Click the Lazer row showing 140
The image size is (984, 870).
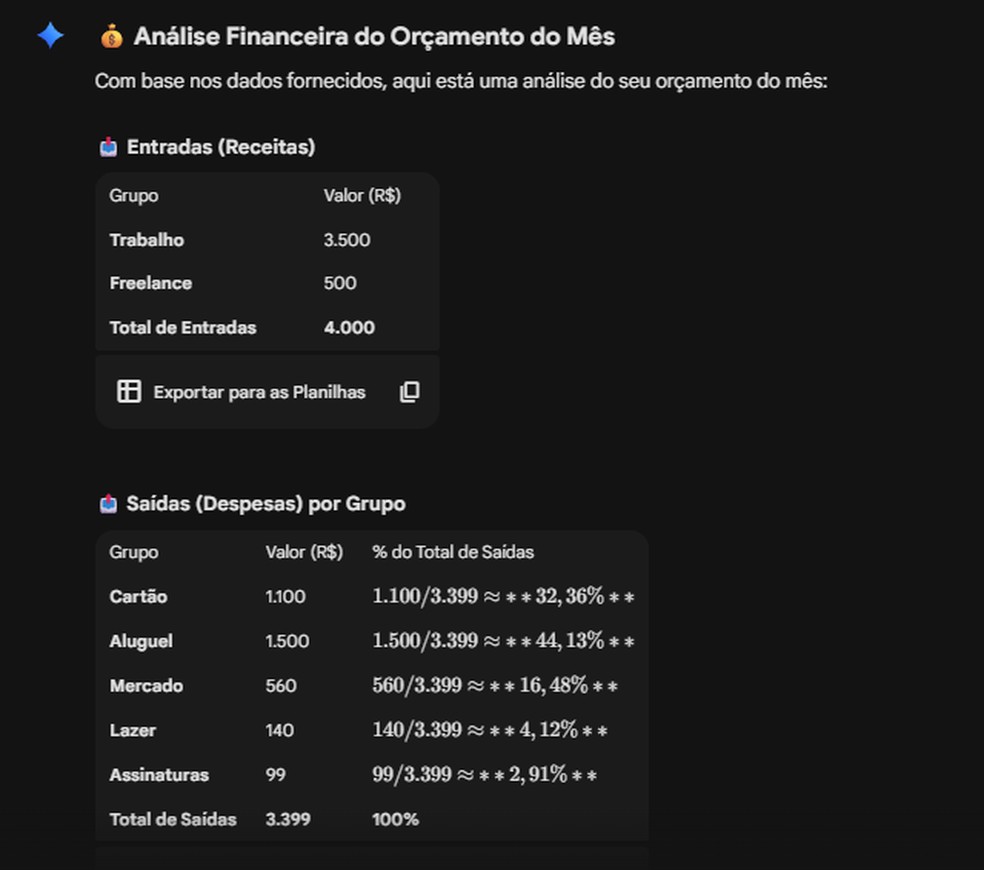278,730
